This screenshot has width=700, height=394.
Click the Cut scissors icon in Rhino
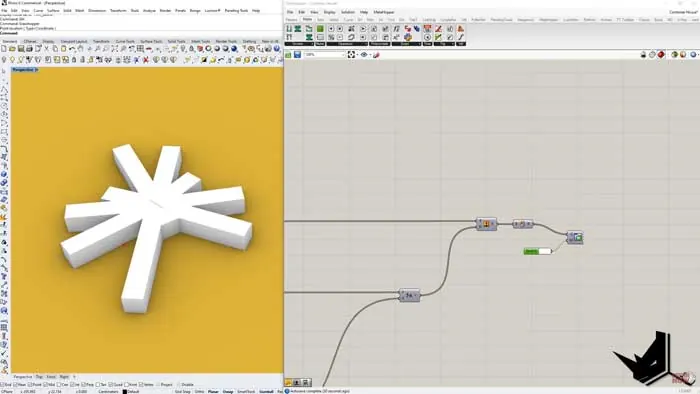tap(47, 48)
